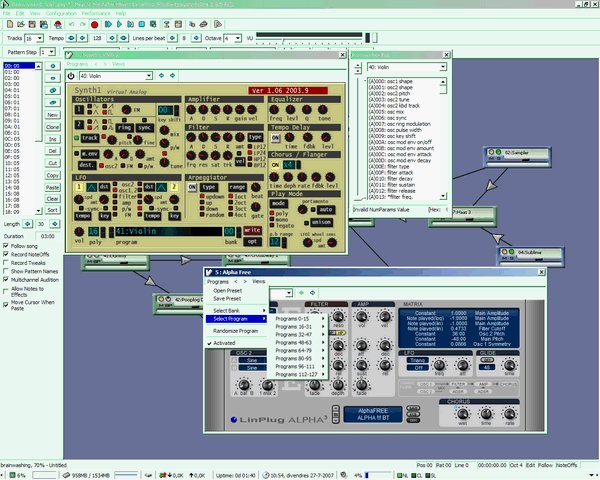Choose Randomize Program menu entry

tap(236, 331)
